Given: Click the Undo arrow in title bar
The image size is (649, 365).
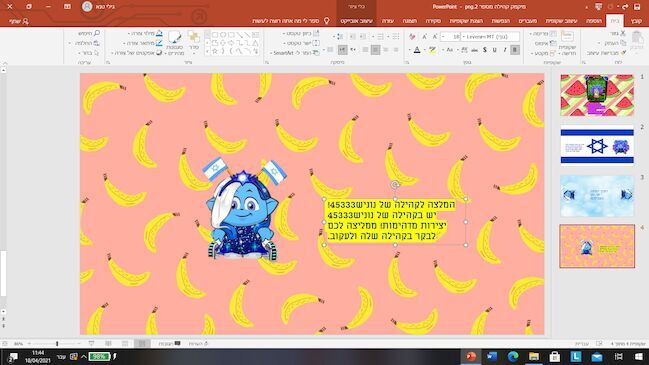Looking at the screenshot, I should 625,7.
